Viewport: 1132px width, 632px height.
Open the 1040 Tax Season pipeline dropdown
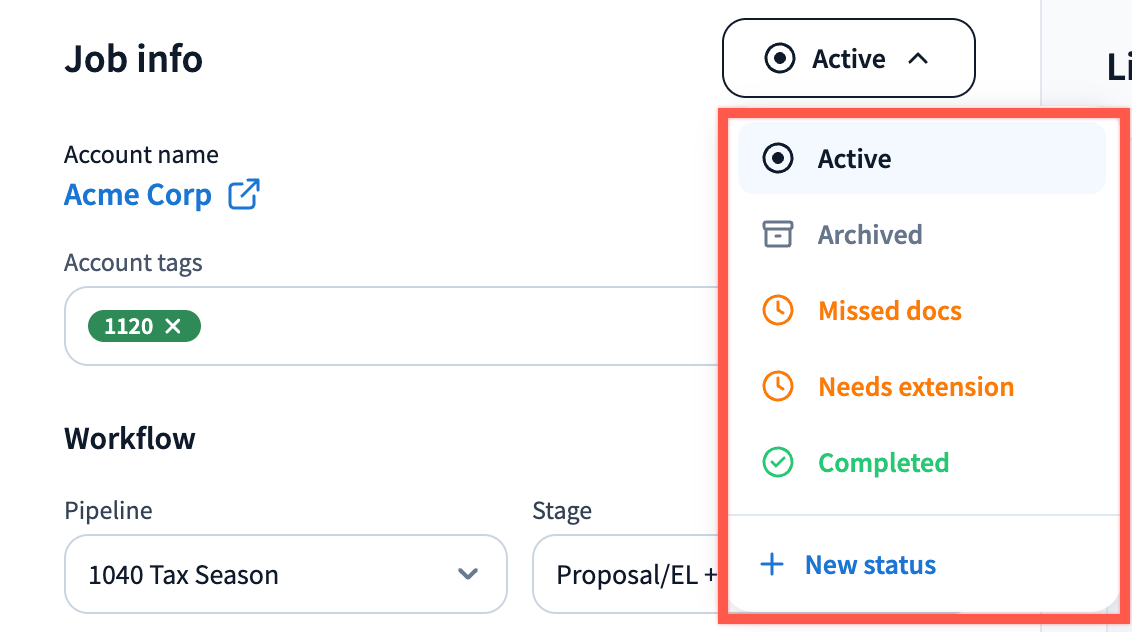285,575
